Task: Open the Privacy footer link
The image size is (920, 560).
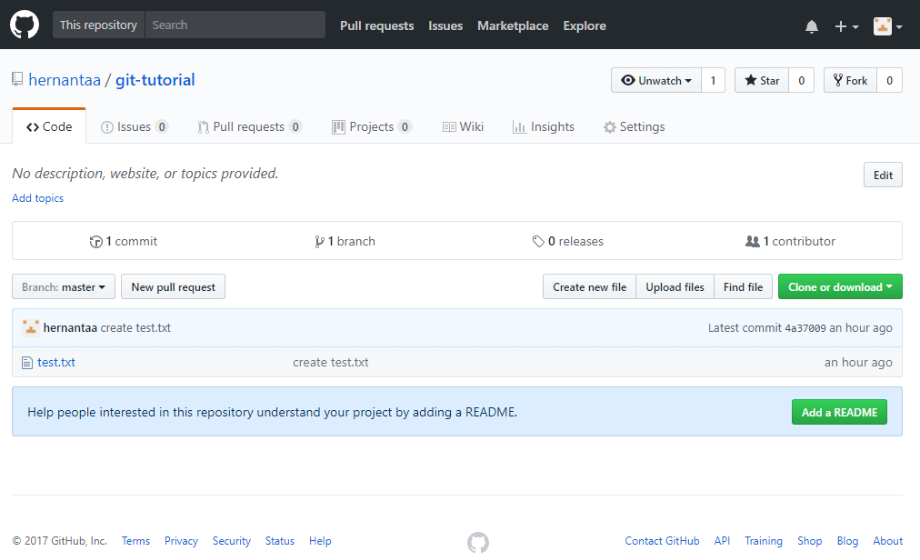Action: tap(181, 541)
